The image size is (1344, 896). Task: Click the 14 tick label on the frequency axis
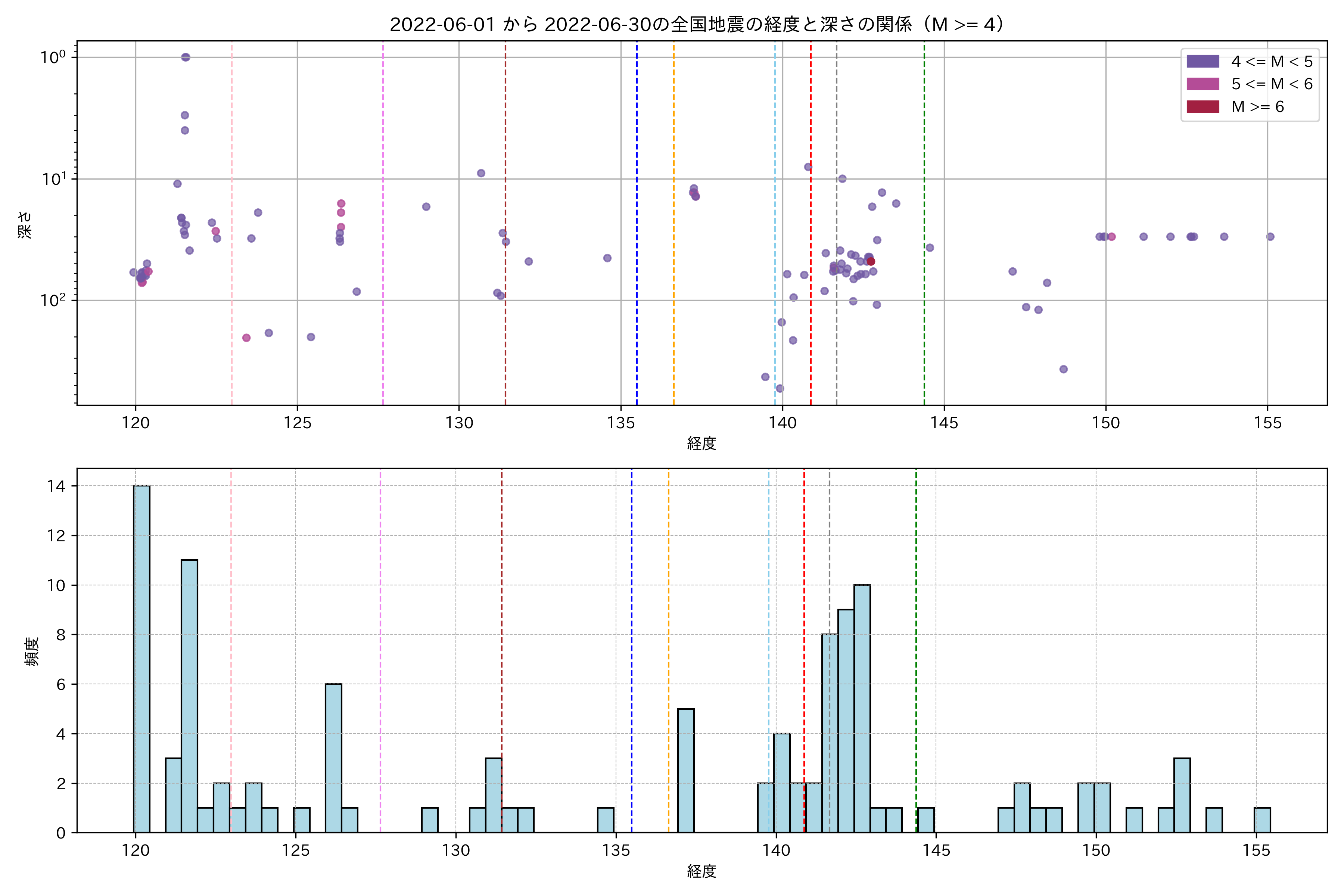coord(57,486)
